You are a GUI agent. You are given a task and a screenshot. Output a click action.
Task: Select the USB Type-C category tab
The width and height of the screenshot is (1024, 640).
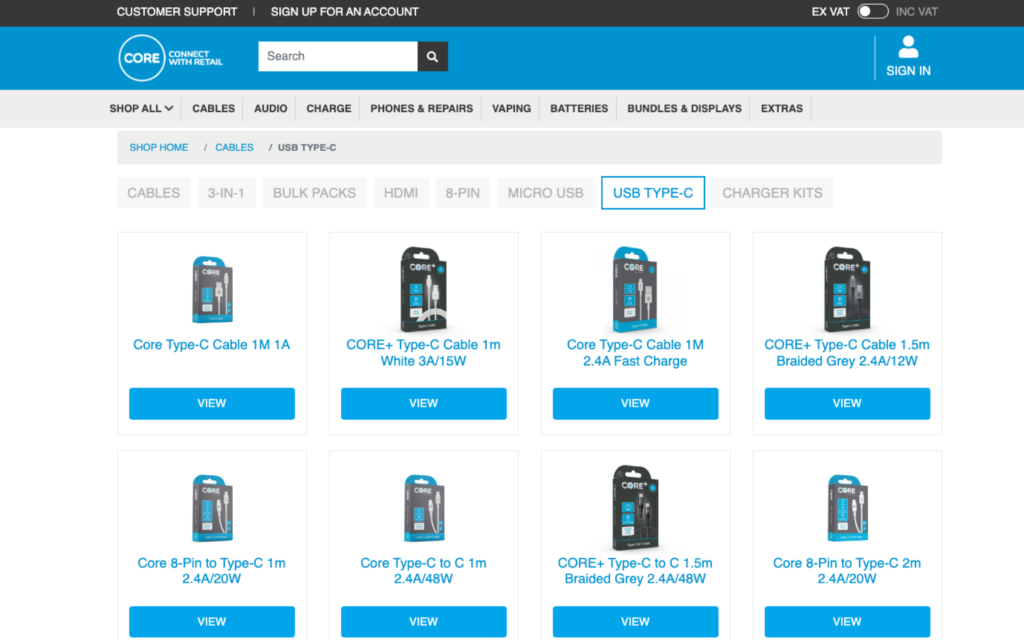[653, 193]
